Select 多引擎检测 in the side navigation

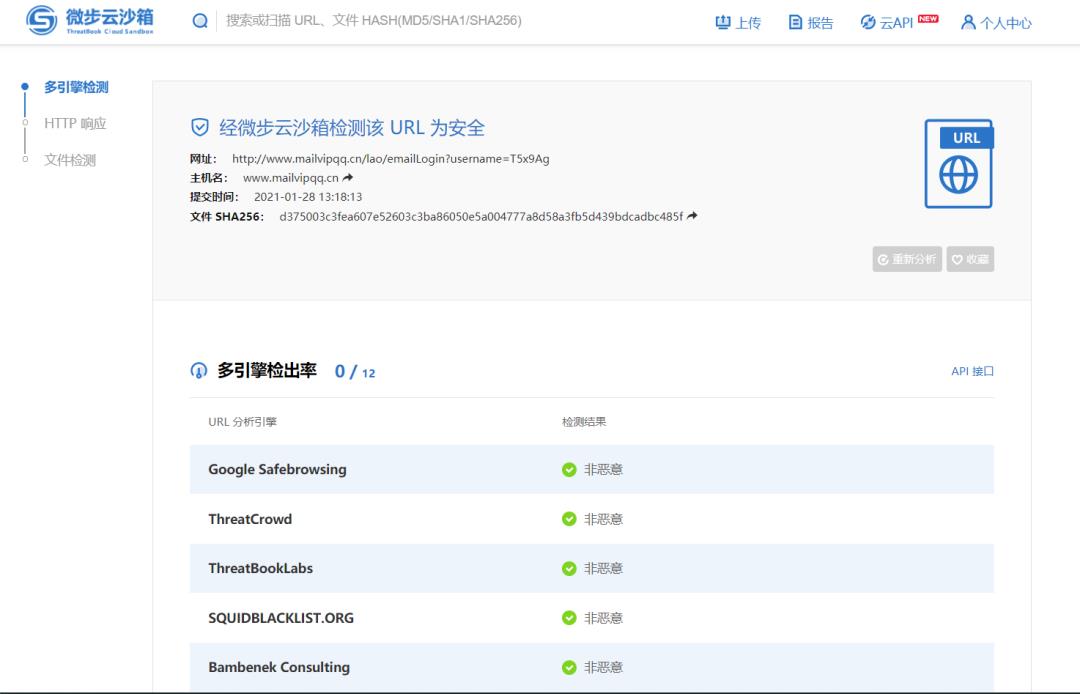pos(76,87)
